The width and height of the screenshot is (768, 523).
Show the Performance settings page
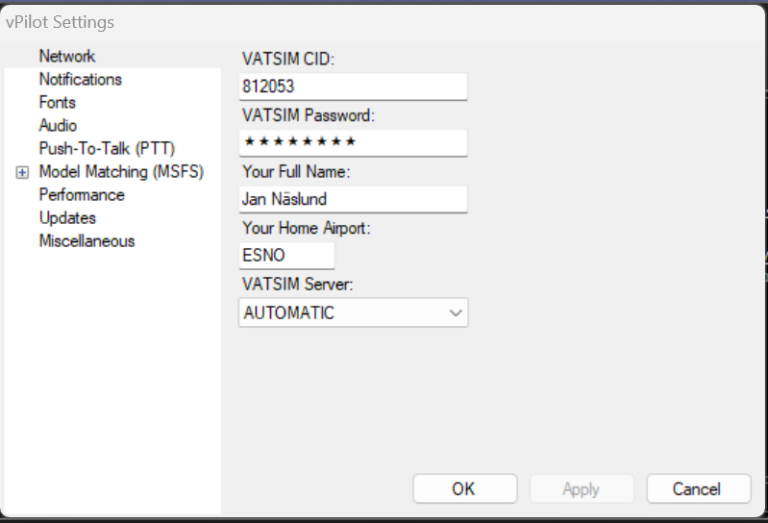[x=82, y=195]
